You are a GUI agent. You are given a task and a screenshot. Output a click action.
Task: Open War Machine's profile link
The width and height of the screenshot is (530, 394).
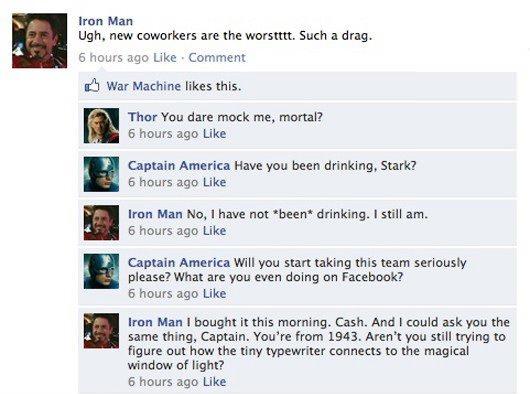[x=144, y=86]
